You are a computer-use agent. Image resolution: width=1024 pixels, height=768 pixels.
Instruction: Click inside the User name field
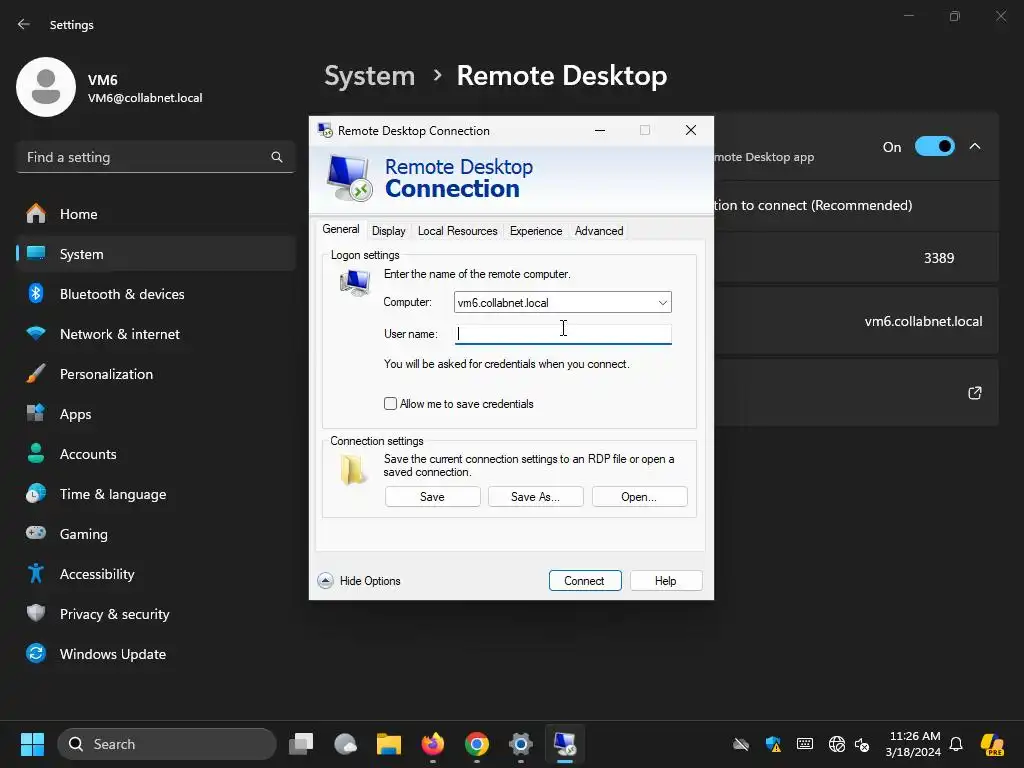click(563, 334)
